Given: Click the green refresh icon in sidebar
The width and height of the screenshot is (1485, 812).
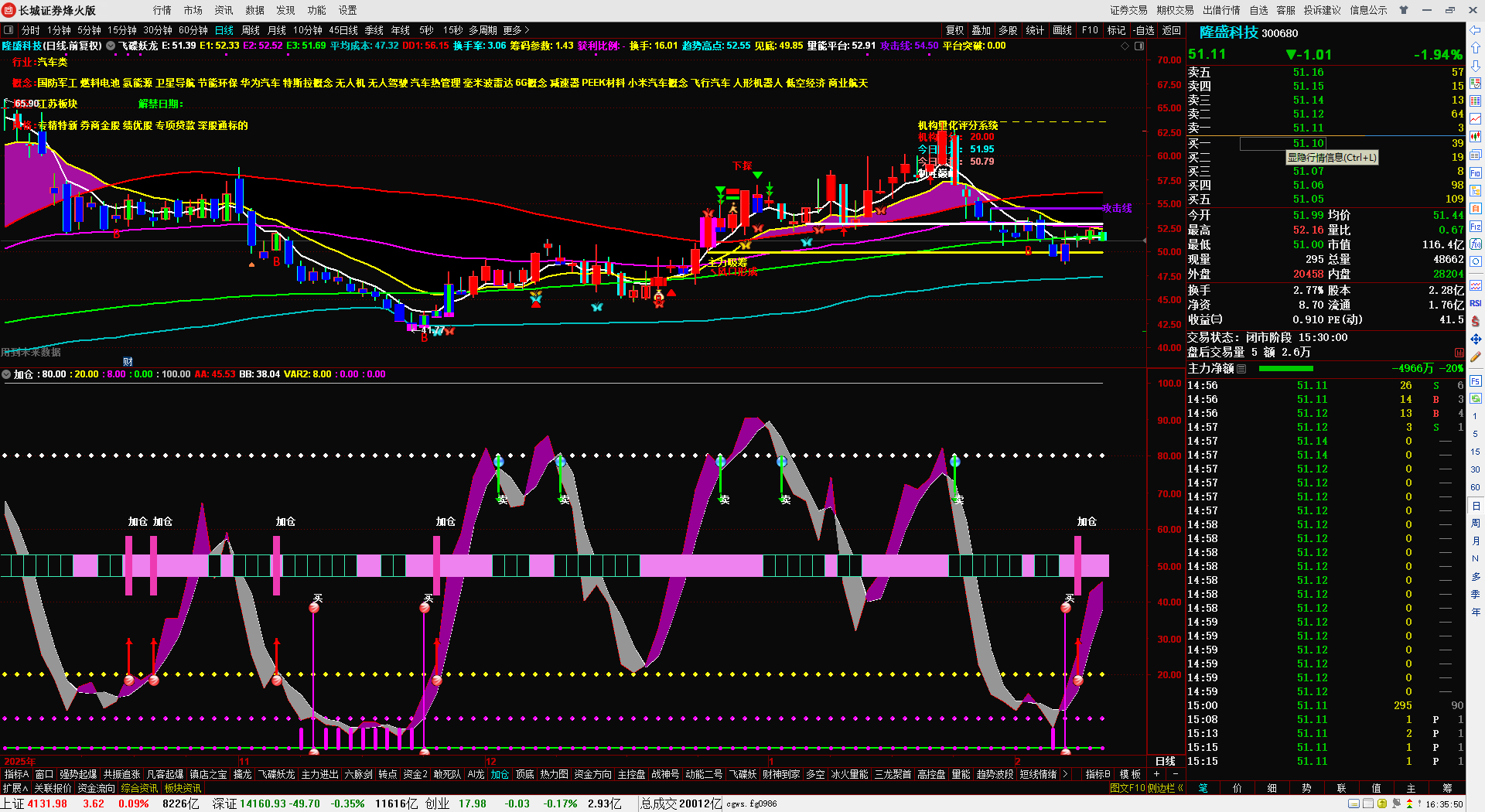Looking at the screenshot, I should [1476, 399].
